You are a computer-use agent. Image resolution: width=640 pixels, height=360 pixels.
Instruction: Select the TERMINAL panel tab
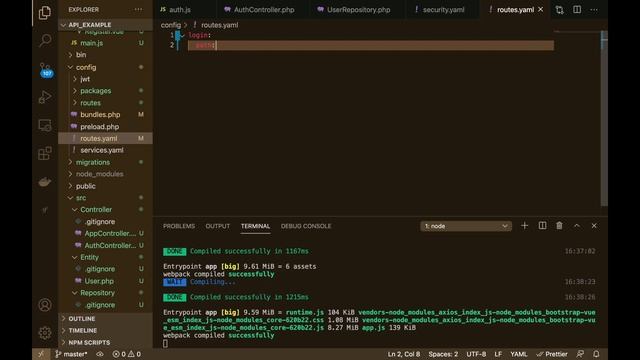(x=255, y=226)
